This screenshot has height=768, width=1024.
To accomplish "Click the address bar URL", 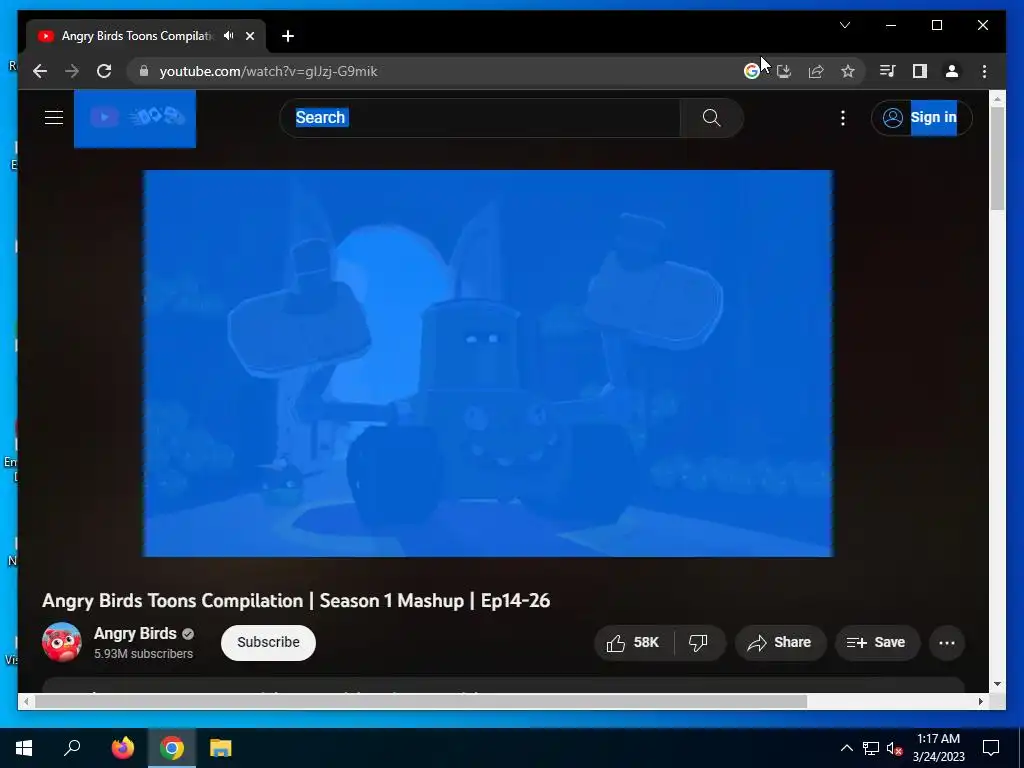I will click(268, 71).
